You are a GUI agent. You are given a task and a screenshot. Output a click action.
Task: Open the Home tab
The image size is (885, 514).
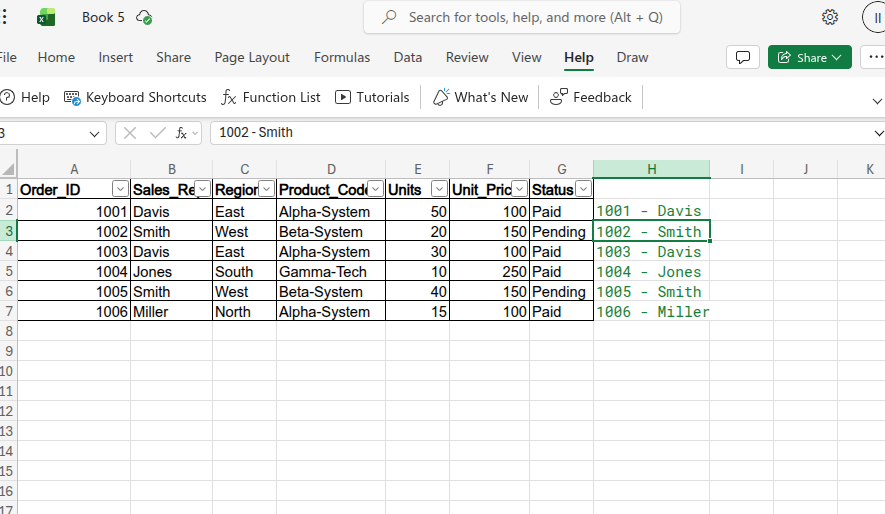pos(56,58)
